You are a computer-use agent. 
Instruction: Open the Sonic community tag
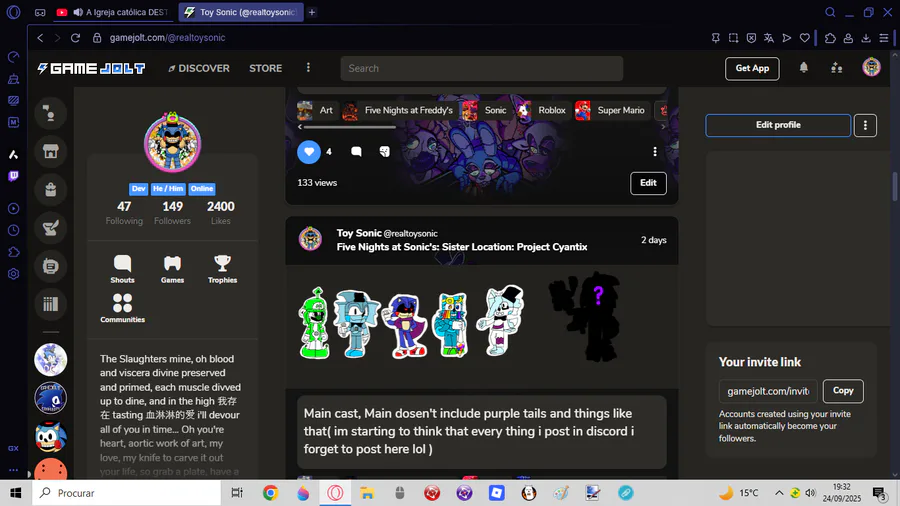click(485, 110)
